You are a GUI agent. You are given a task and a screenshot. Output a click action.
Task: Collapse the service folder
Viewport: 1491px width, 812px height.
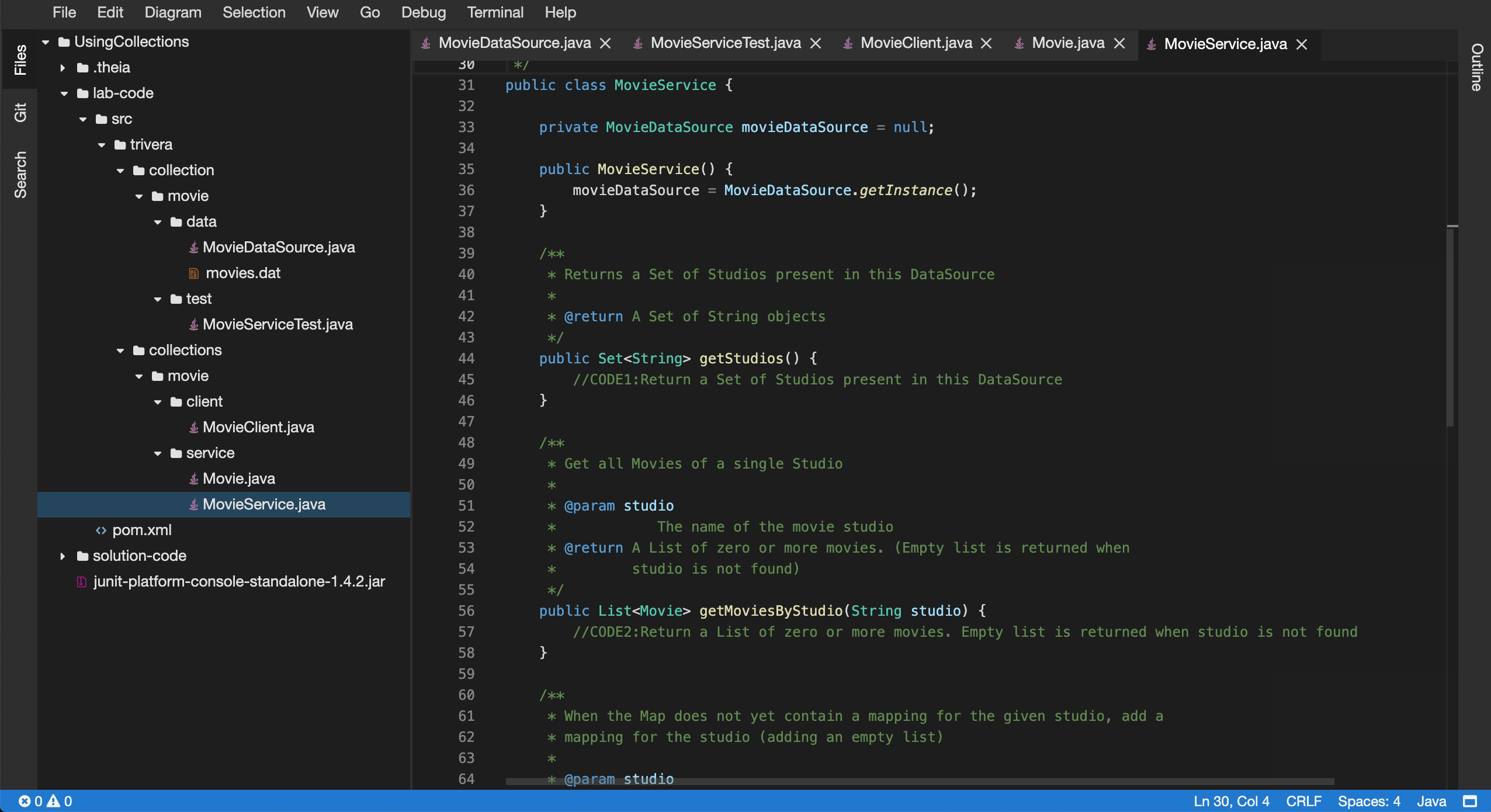pos(158,453)
